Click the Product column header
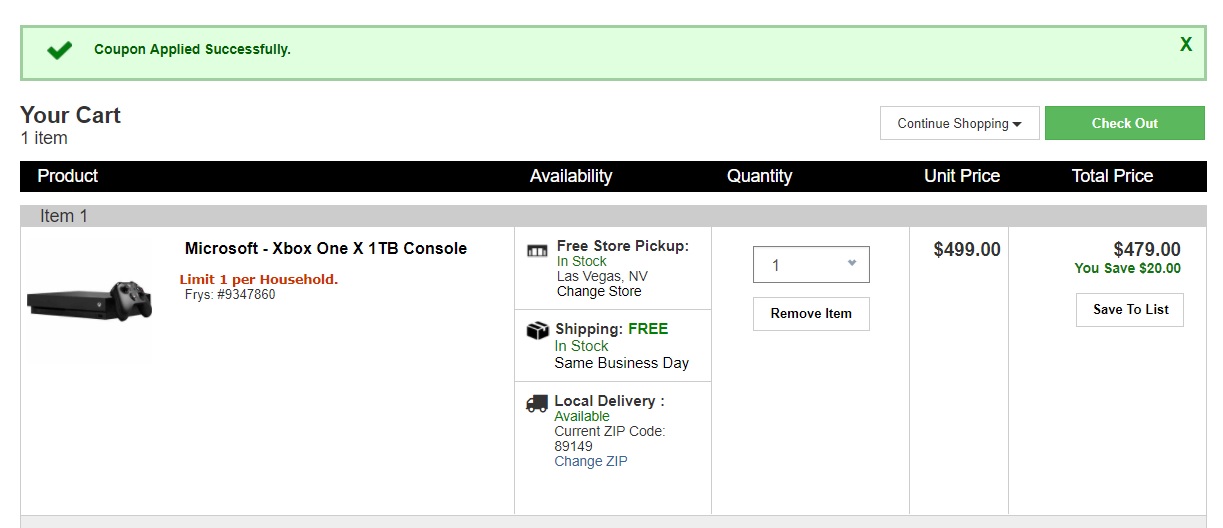This screenshot has height=528, width=1223. tap(68, 176)
